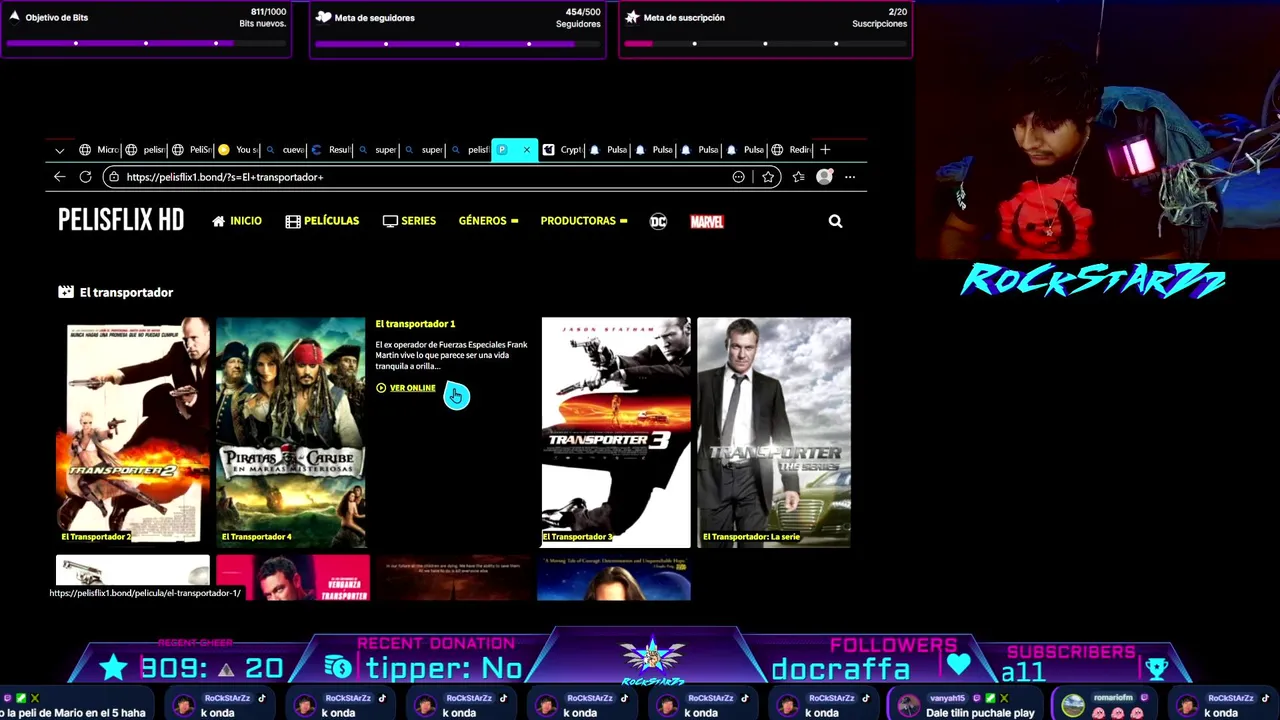Click the Objetivo de Bits progress bar
This screenshot has width=1280, height=720.
pyautogui.click(x=146, y=43)
